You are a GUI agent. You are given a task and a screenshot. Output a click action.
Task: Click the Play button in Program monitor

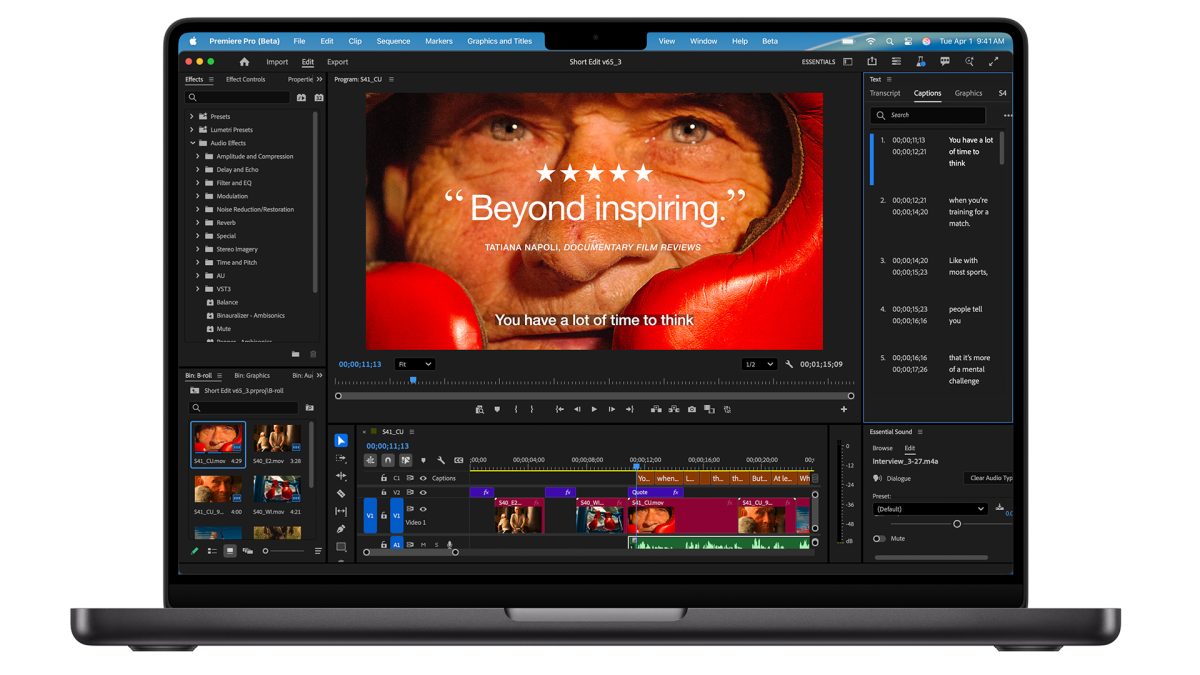[x=594, y=409]
